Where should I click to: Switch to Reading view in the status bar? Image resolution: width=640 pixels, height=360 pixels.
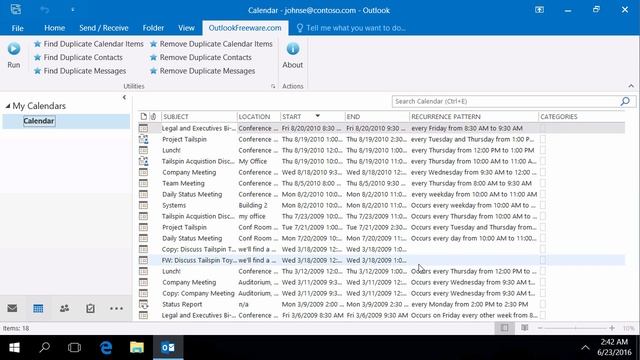pos(524,328)
